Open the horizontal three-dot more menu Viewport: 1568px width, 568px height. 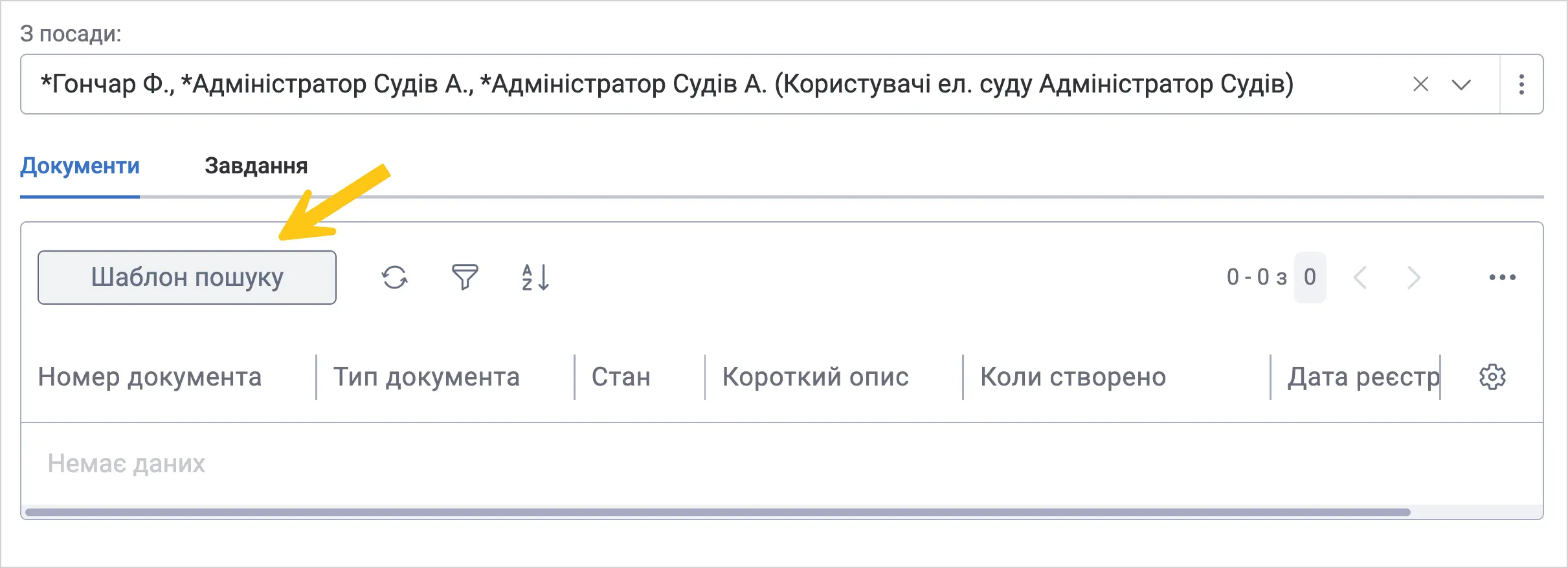coord(1502,278)
